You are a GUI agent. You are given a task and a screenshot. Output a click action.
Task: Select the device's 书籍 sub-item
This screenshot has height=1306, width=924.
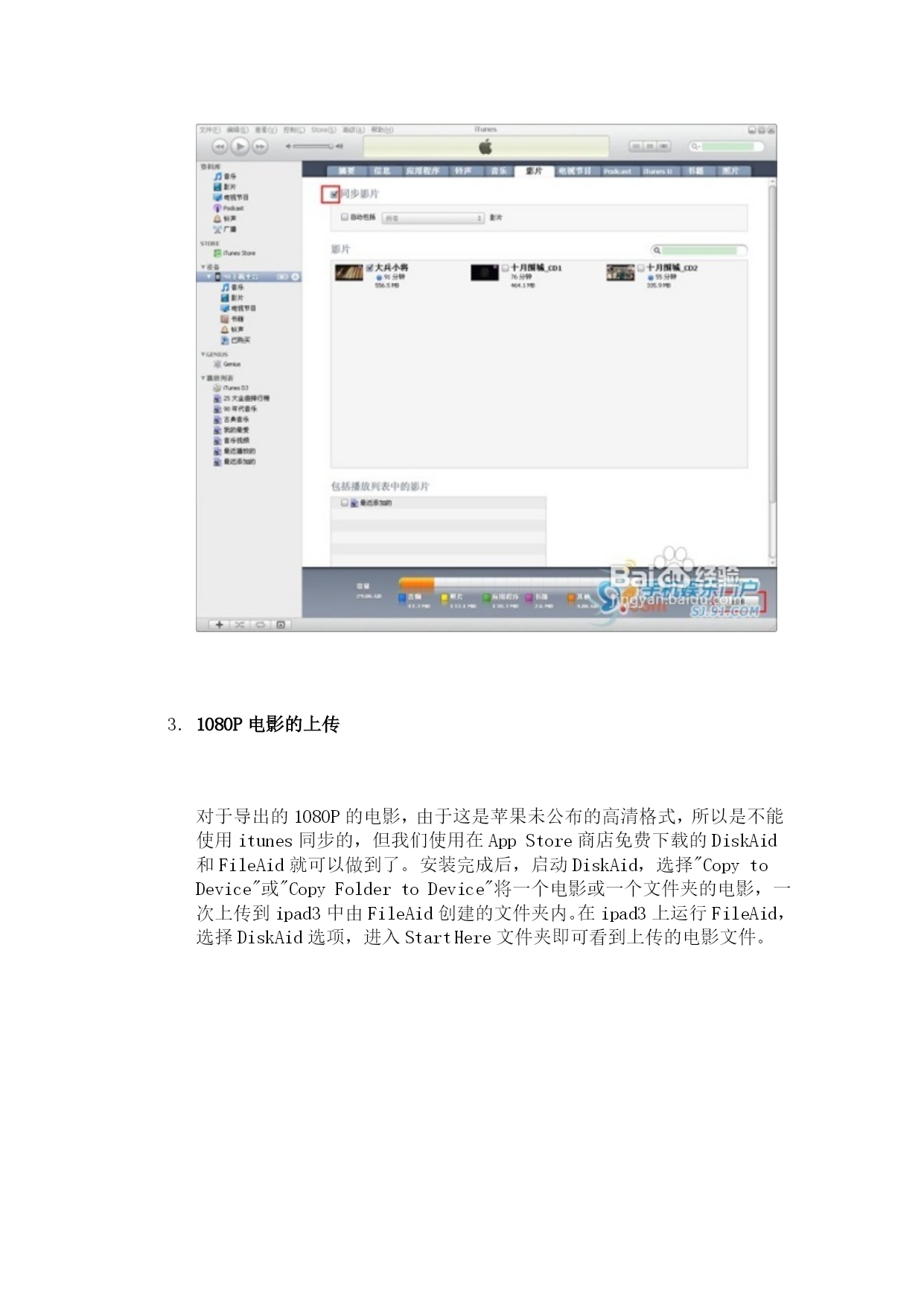pos(233,319)
